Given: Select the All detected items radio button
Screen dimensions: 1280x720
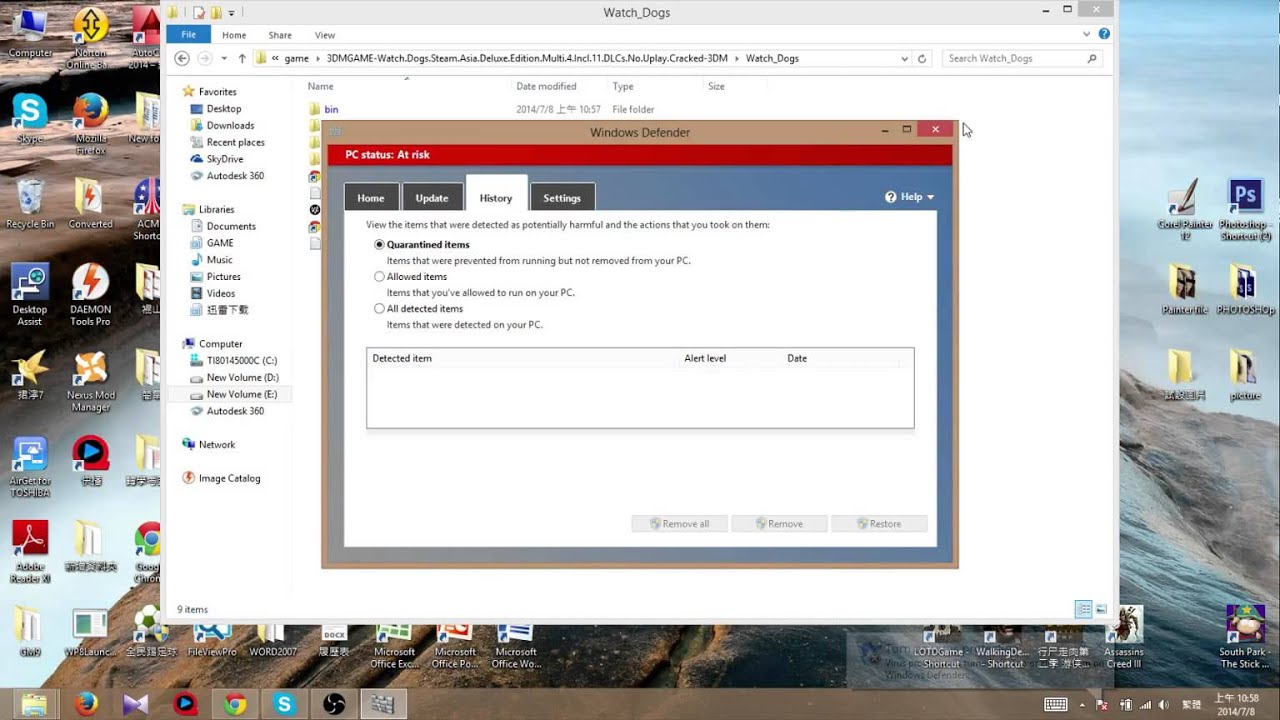Looking at the screenshot, I should pyautogui.click(x=379, y=308).
